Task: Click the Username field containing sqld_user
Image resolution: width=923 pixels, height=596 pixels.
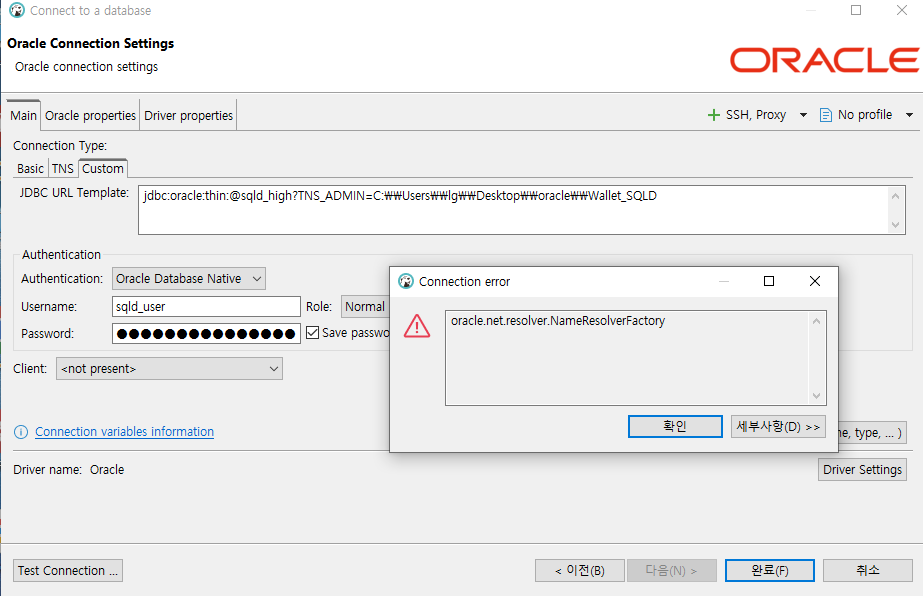Action: [x=206, y=307]
